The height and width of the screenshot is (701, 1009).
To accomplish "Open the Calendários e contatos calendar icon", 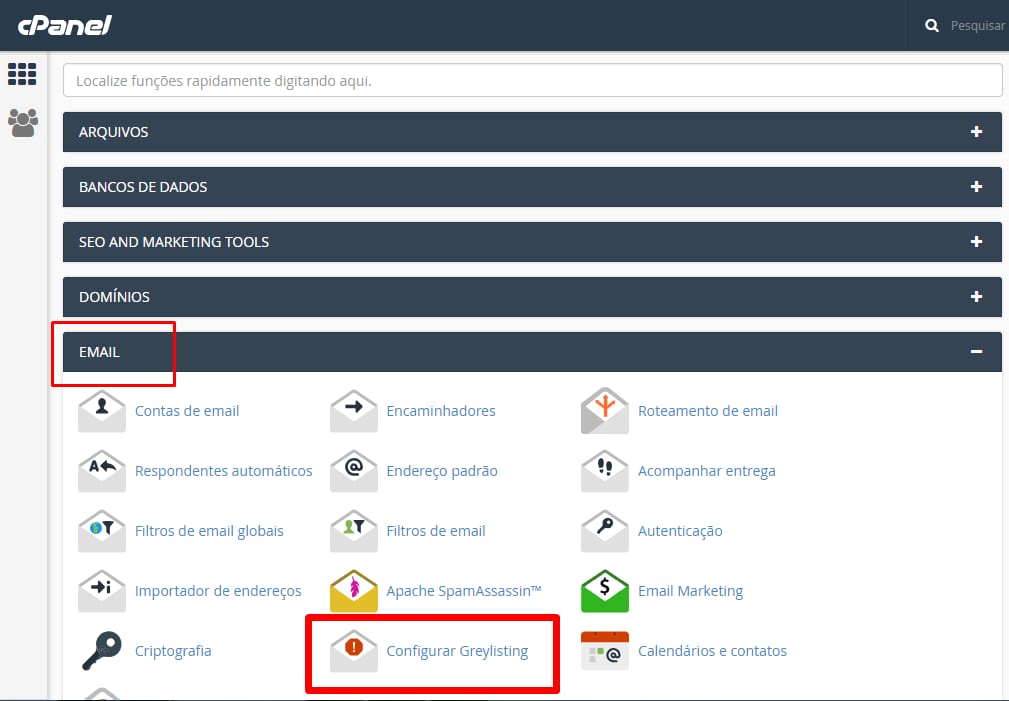I will coord(605,651).
